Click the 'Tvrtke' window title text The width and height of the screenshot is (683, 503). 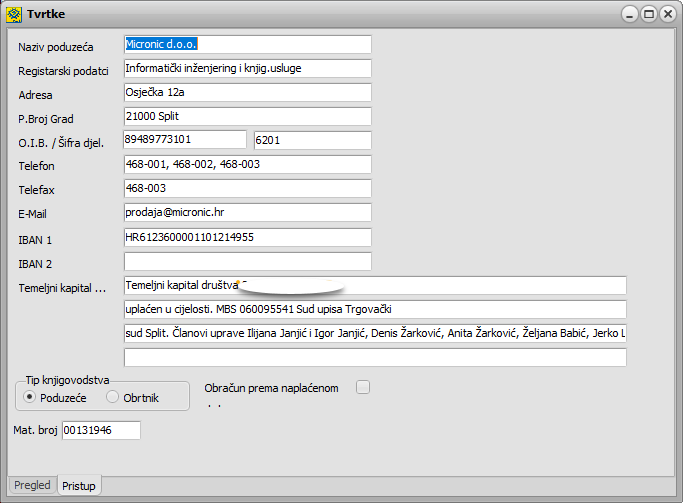click(x=46, y=14)
